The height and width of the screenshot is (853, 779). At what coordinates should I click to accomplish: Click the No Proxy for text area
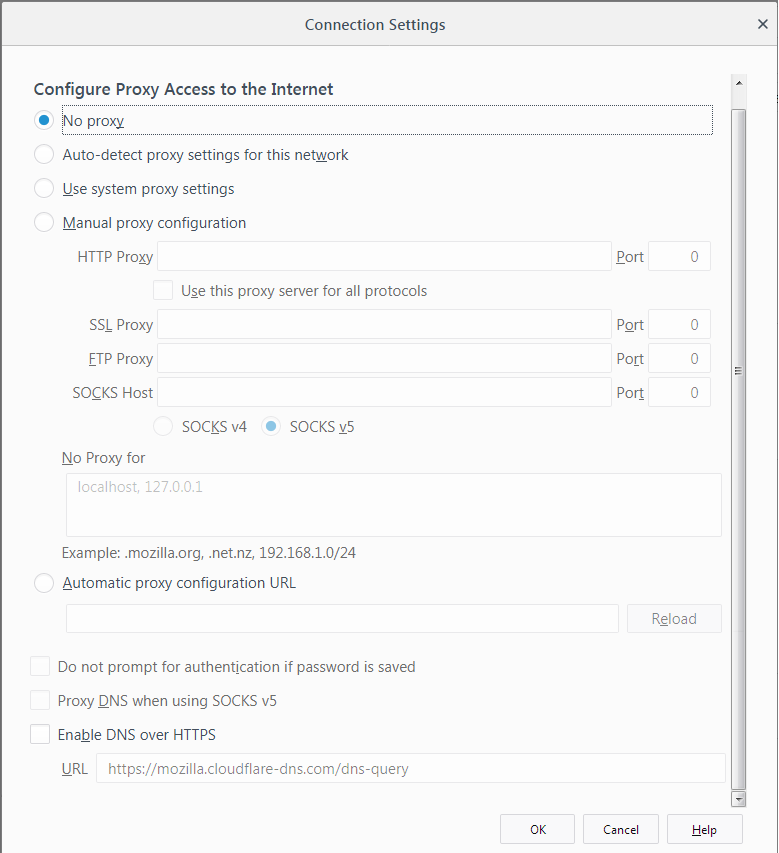point(394,504)
